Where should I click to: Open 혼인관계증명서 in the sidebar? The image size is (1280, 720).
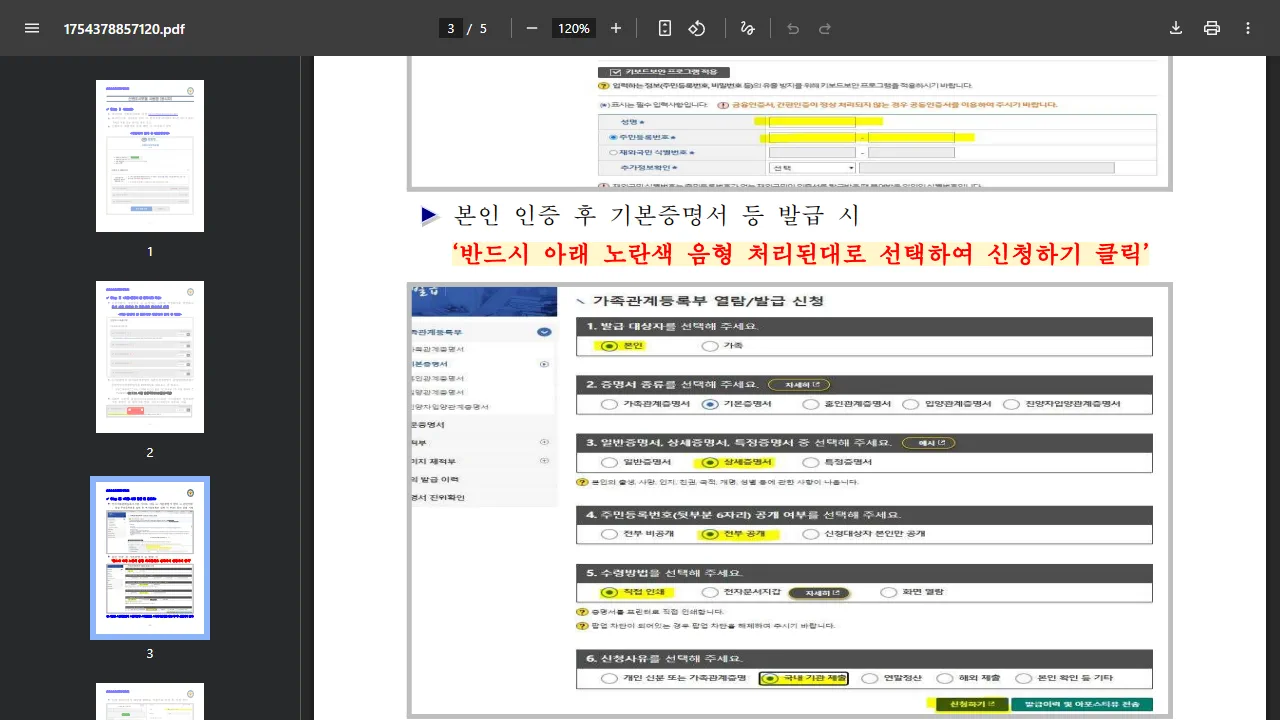click(x=438, y=379)
